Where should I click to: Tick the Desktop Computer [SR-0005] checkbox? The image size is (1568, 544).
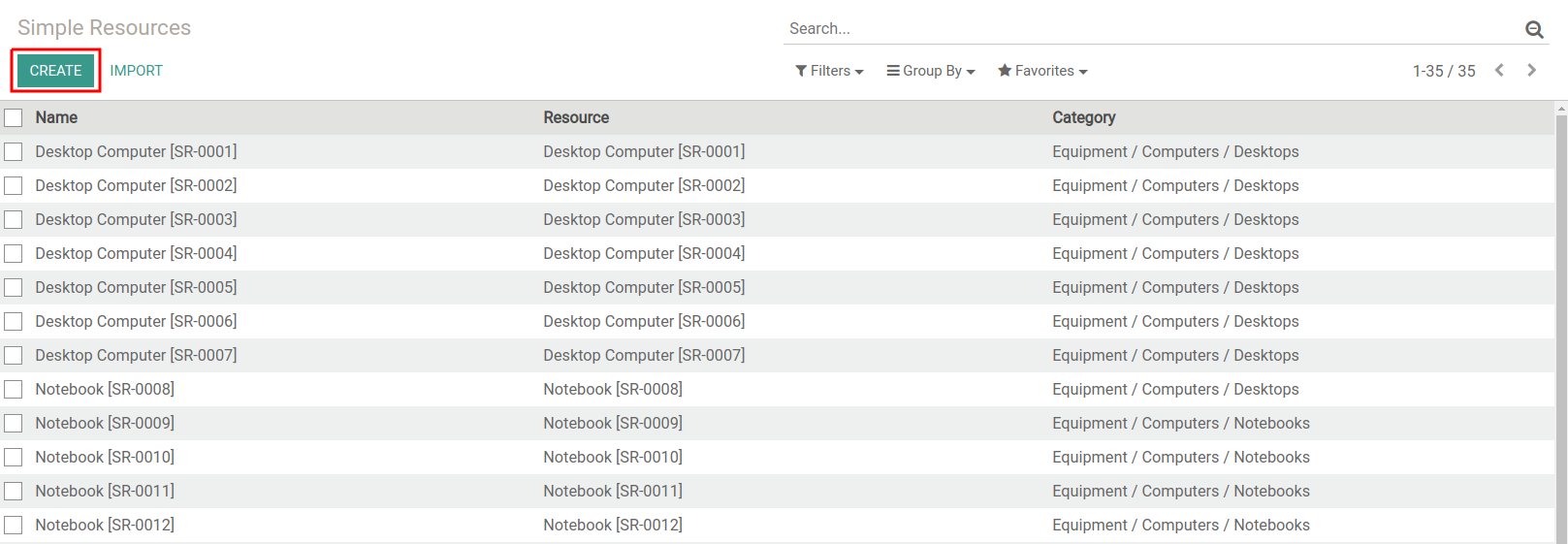click(x=14, y=287)
